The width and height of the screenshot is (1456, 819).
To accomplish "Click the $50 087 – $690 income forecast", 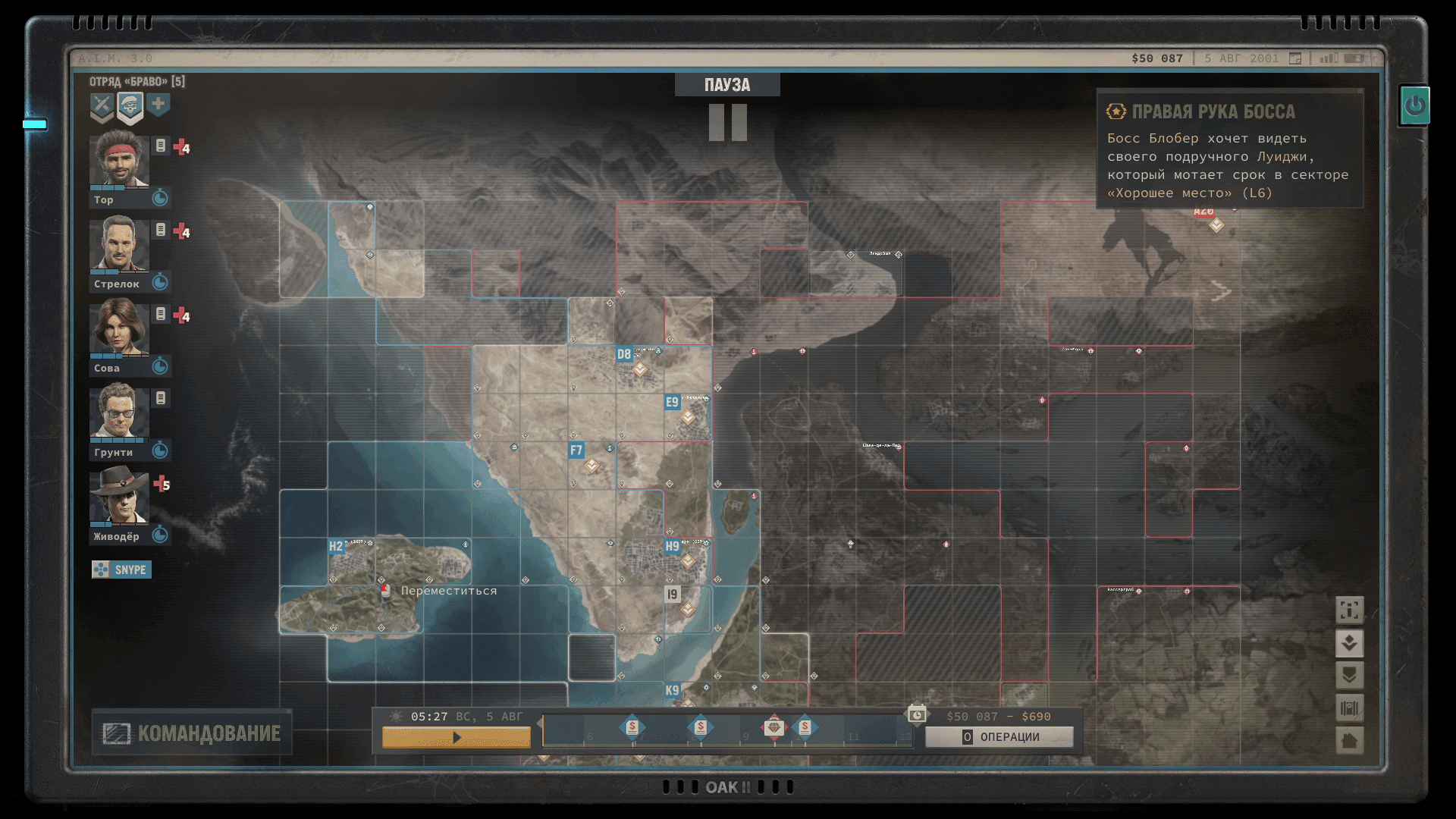I will click(999, 717).
